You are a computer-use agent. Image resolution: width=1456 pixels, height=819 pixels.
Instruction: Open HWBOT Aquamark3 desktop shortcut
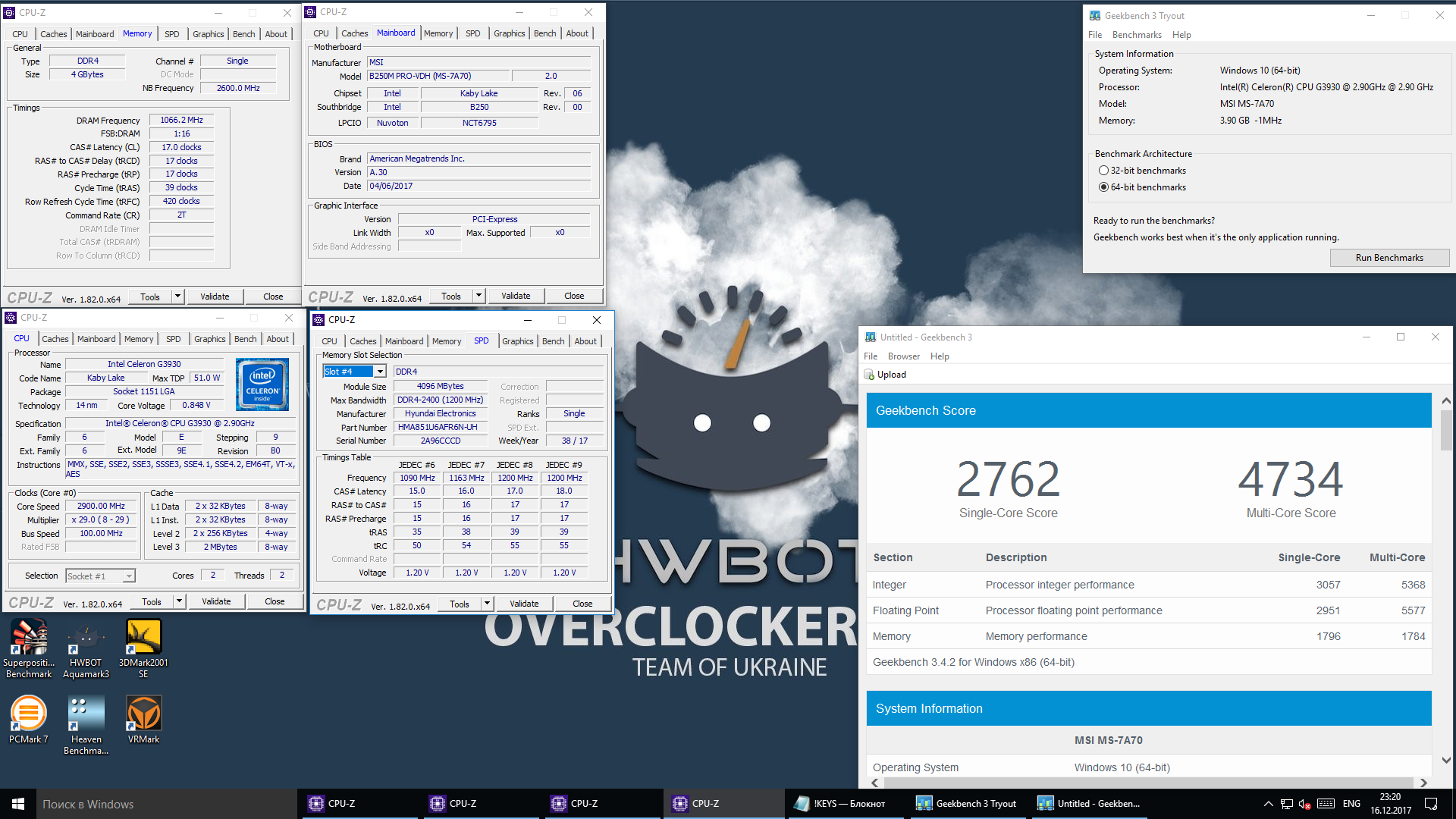[86, 648]
